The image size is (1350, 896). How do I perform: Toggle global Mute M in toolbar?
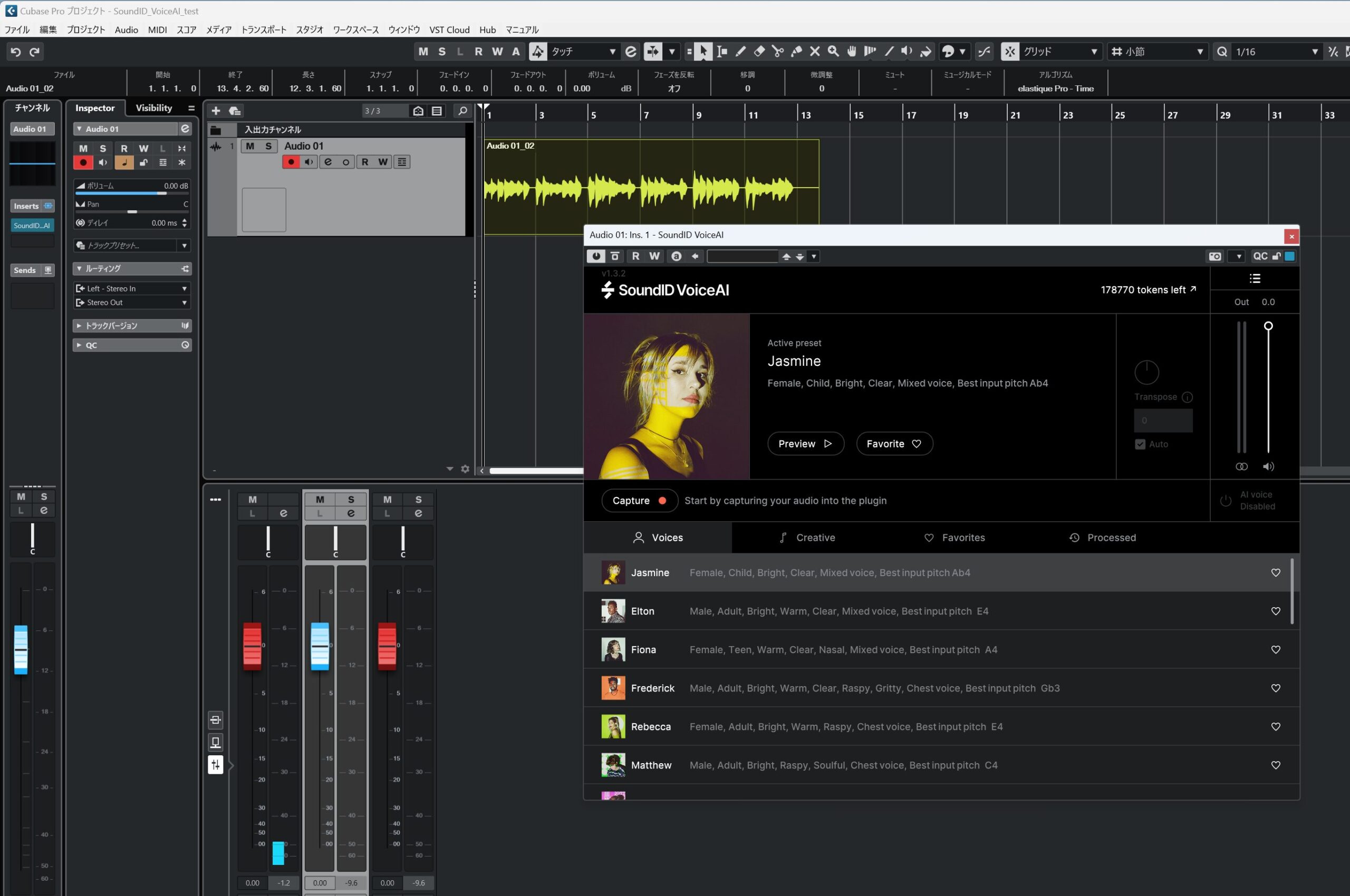coord(423,52)
